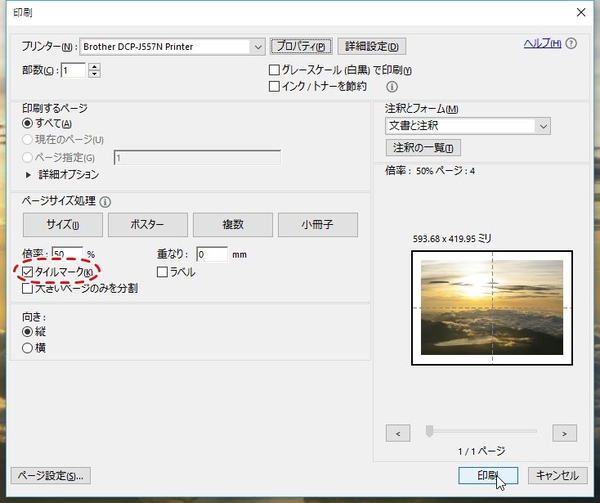Click the preview page slider handle
This screenshot has height=503, width=600.
click(x=429, y=431)
